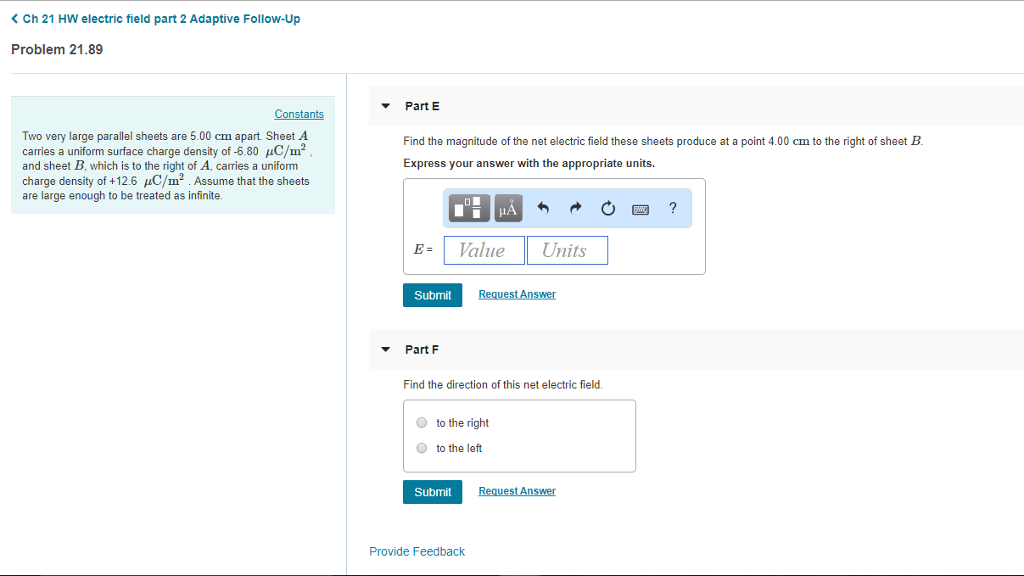Reset the answer using the circular reset icon
Viewport: 1024px width, 576px height.
pyautogui.click(x=607, y=207)
